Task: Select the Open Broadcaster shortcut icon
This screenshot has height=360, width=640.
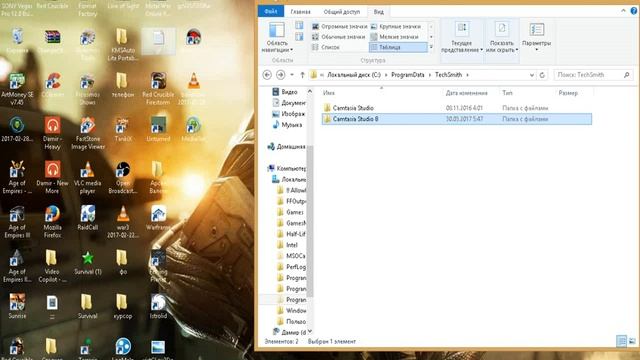Action: point(122,178)
